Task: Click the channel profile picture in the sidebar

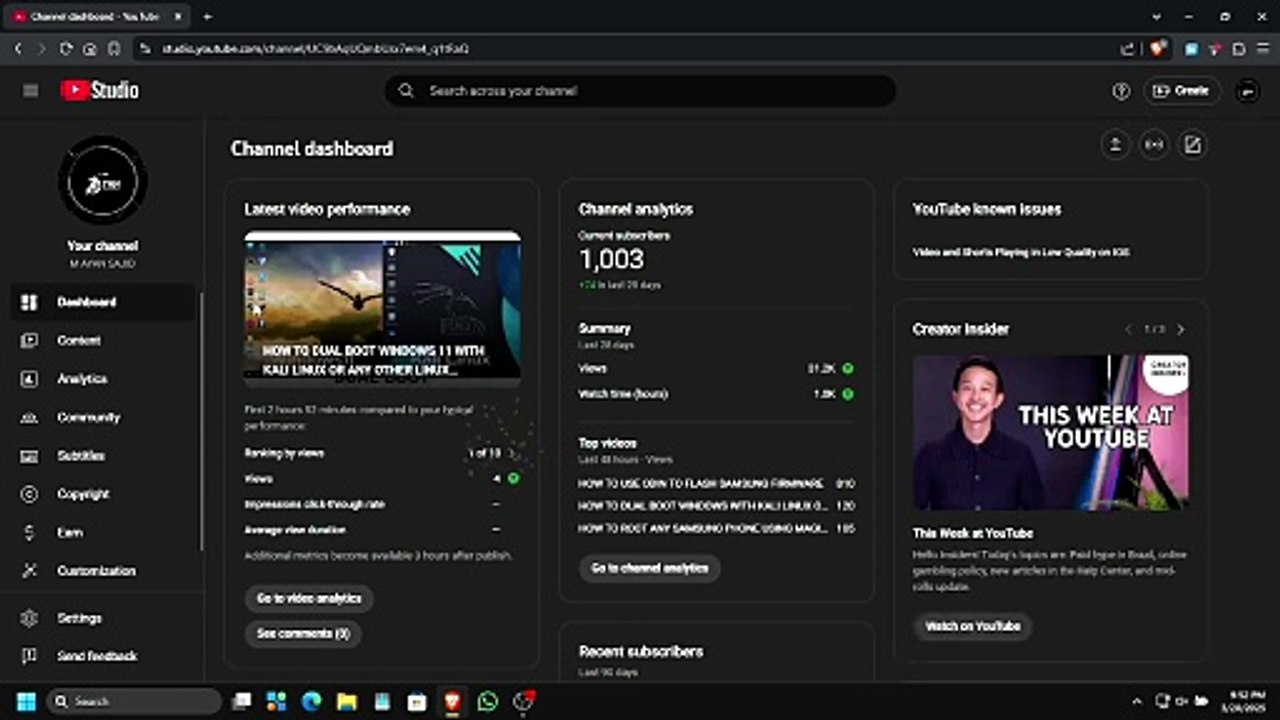Action: 103,181
